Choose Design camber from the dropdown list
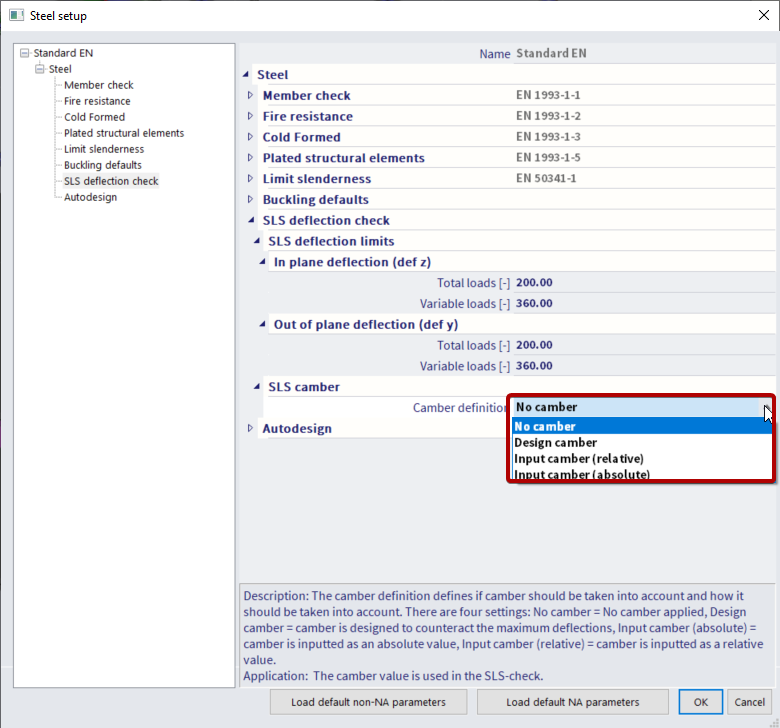The image size is (780, 728). tap(555, 442)
